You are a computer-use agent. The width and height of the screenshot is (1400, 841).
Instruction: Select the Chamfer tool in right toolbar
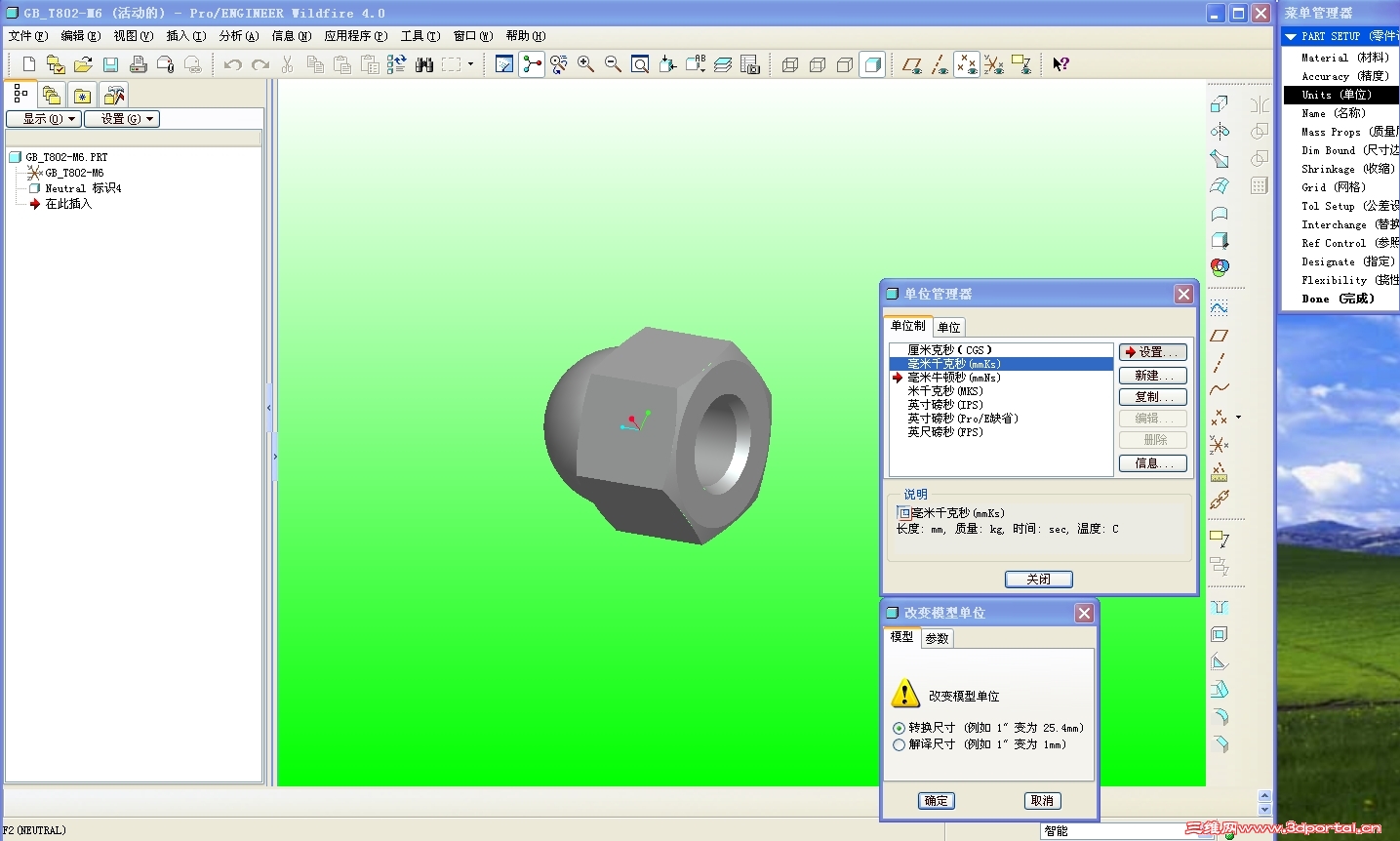coord(1220,743)
